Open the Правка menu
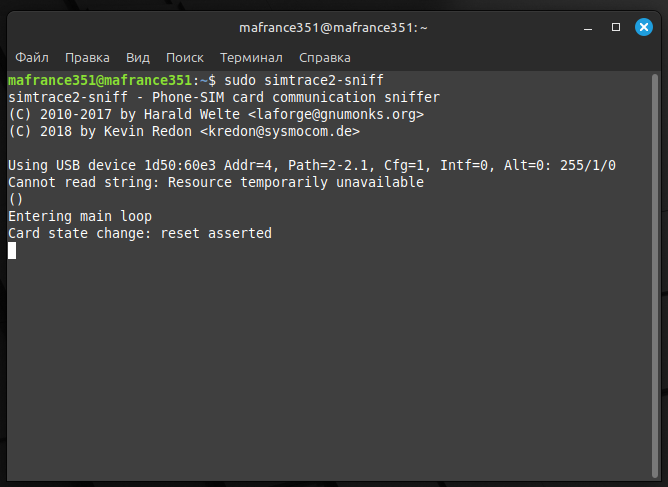668x487 pixels. pos(87,58)
